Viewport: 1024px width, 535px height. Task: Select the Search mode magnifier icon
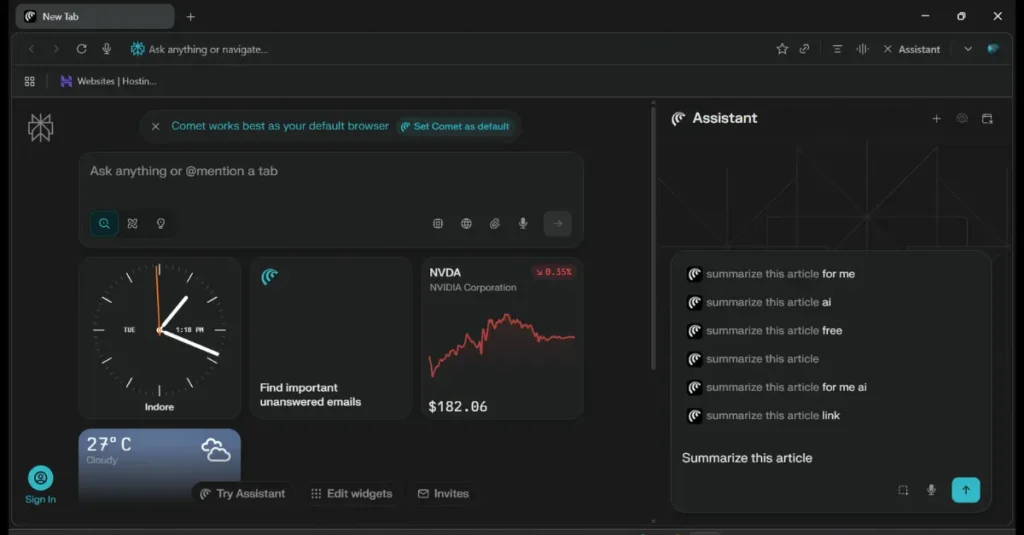pyautogui.click(x=104, y=223)
